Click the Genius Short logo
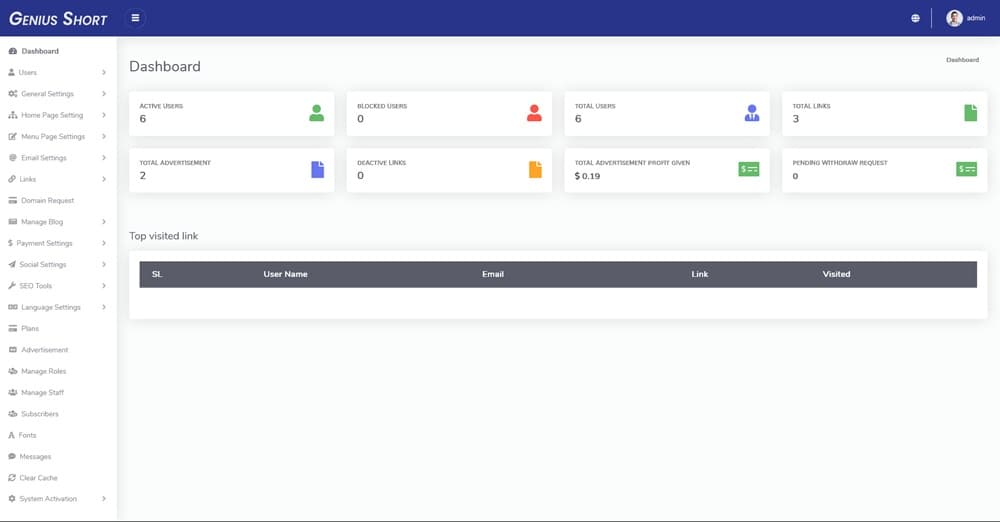 tap(58, 18)
